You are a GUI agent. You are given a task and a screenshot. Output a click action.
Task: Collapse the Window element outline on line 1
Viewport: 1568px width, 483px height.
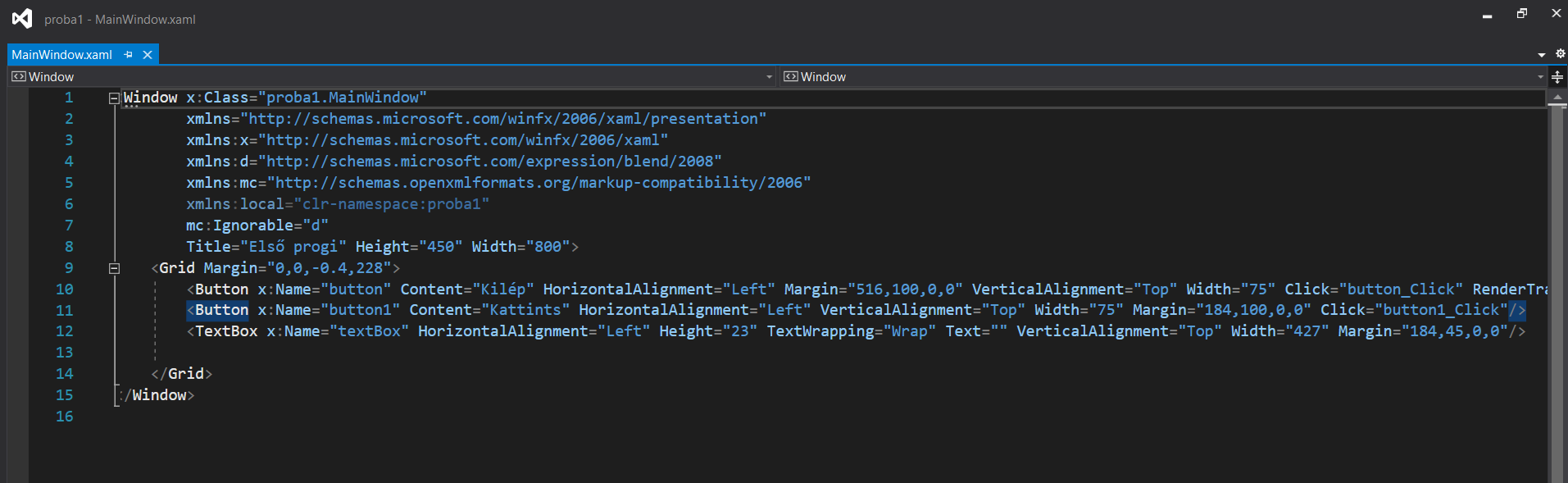click(114, 98)
